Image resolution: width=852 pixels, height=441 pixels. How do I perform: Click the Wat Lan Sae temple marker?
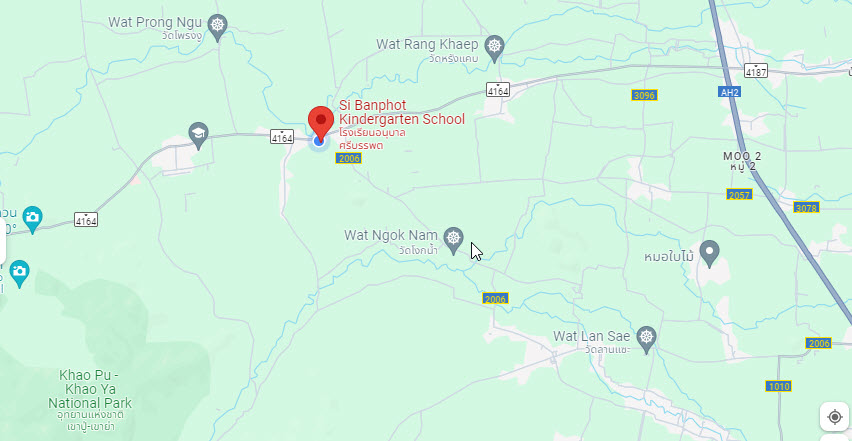646,339
